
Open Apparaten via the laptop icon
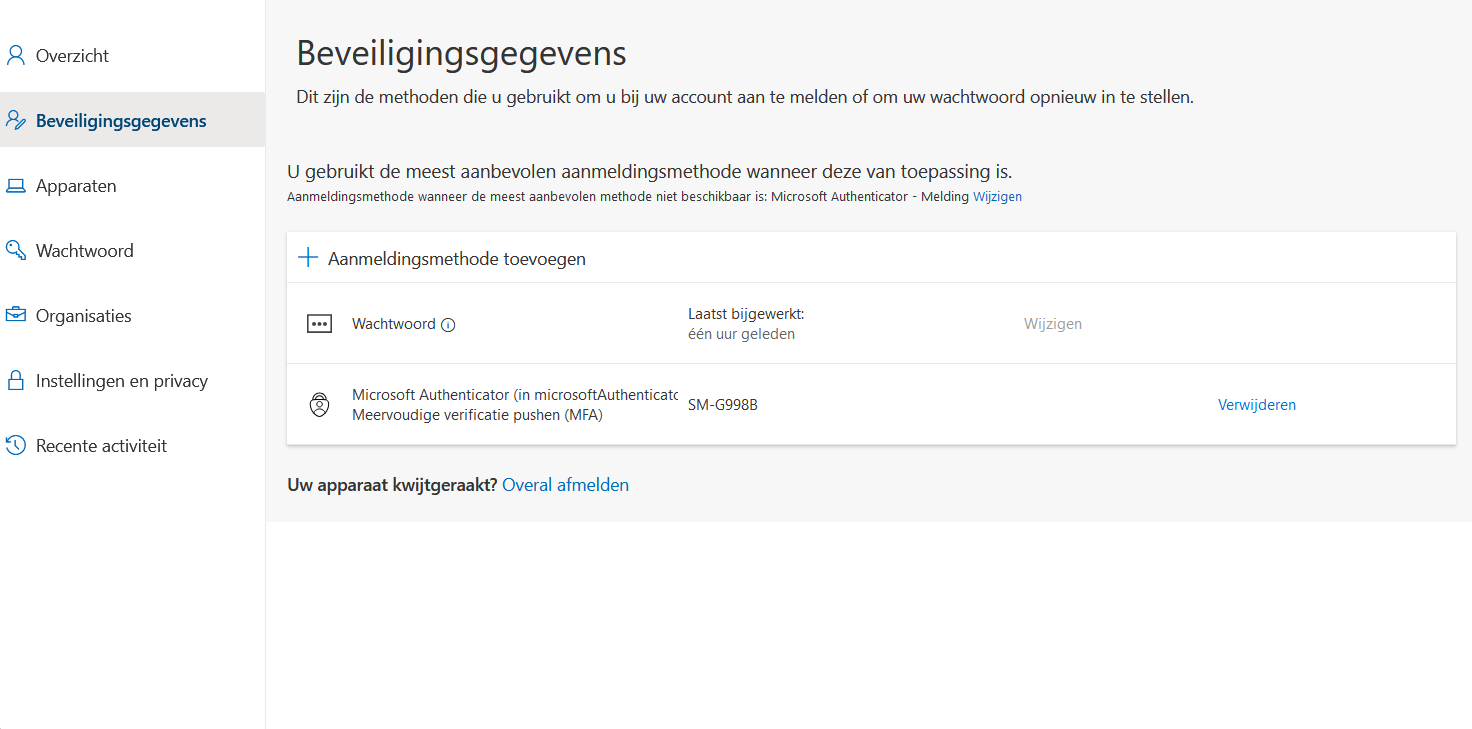tap(14, 184)
